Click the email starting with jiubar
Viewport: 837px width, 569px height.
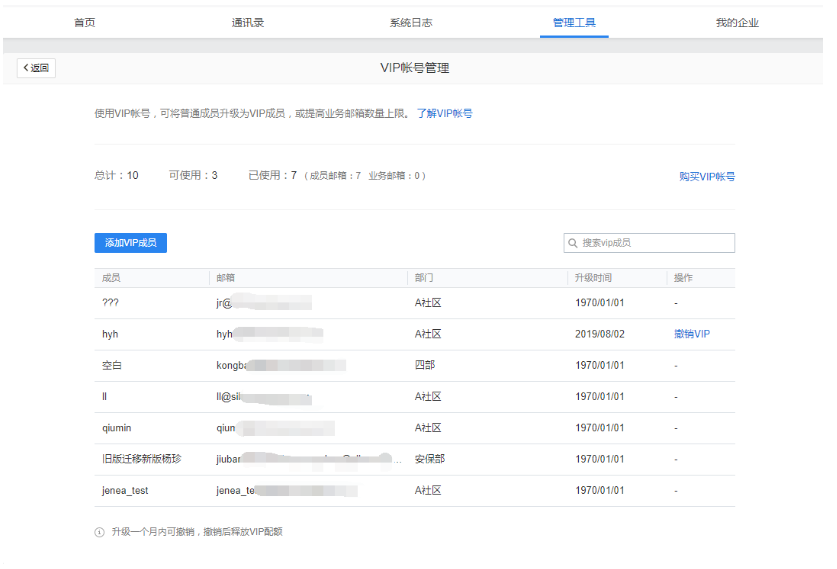[309, 459]
